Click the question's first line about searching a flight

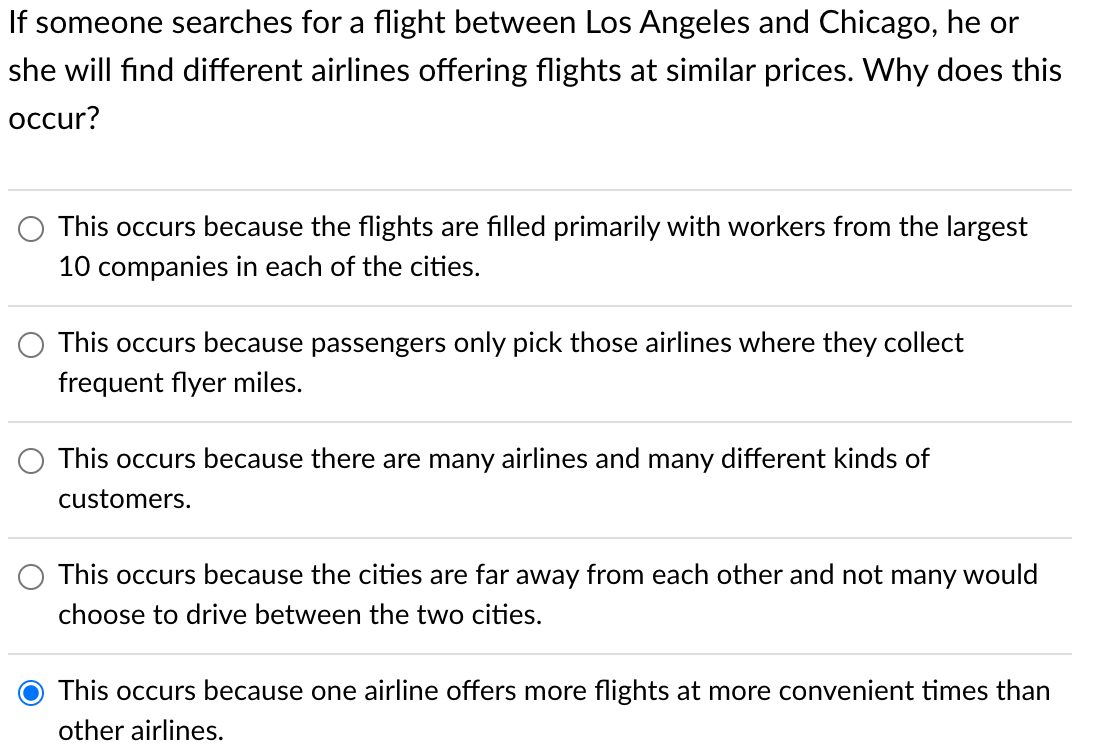pyautogui.click(x=513, y=23)
